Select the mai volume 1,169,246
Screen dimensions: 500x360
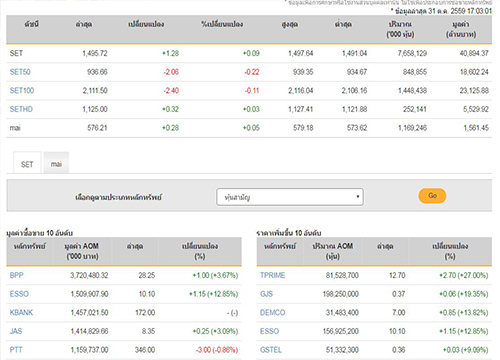click(x=413, y=128)
